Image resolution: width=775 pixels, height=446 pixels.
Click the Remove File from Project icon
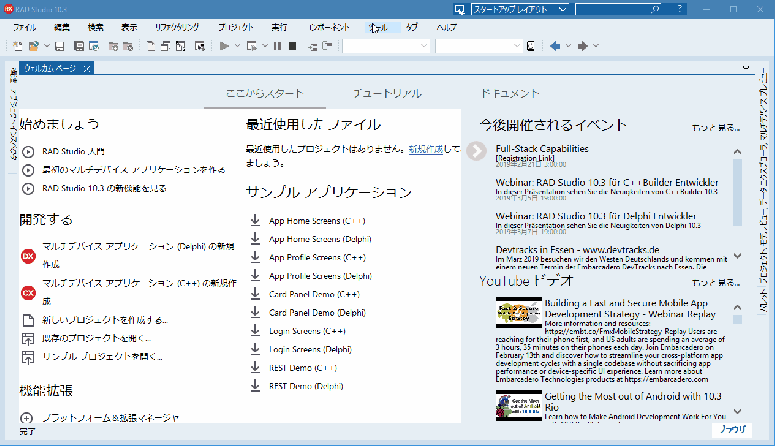coord(128,46)
